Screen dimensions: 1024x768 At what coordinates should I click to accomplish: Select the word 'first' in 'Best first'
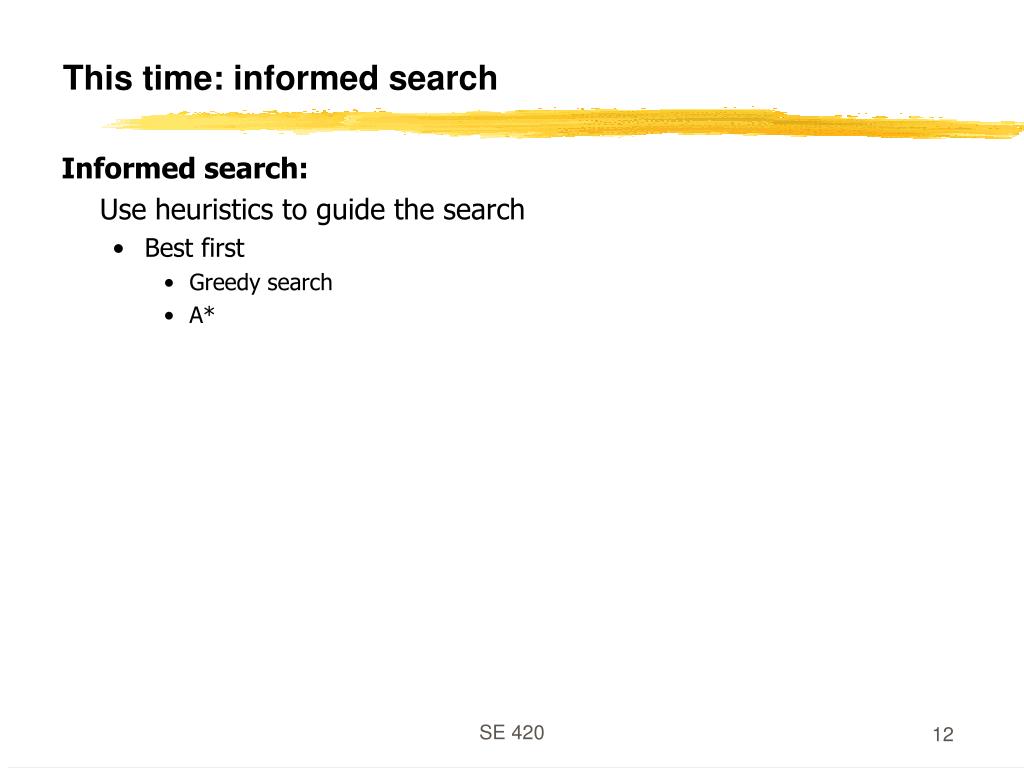(223, 248)
